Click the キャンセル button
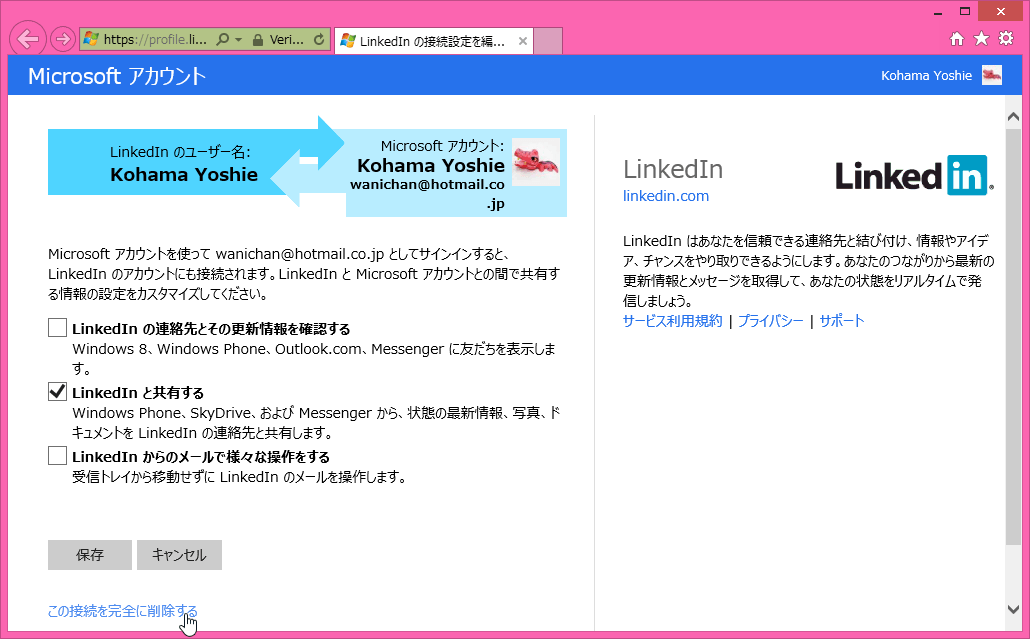1030x639 pixels. pyautogui.click(x=179, y=555)
